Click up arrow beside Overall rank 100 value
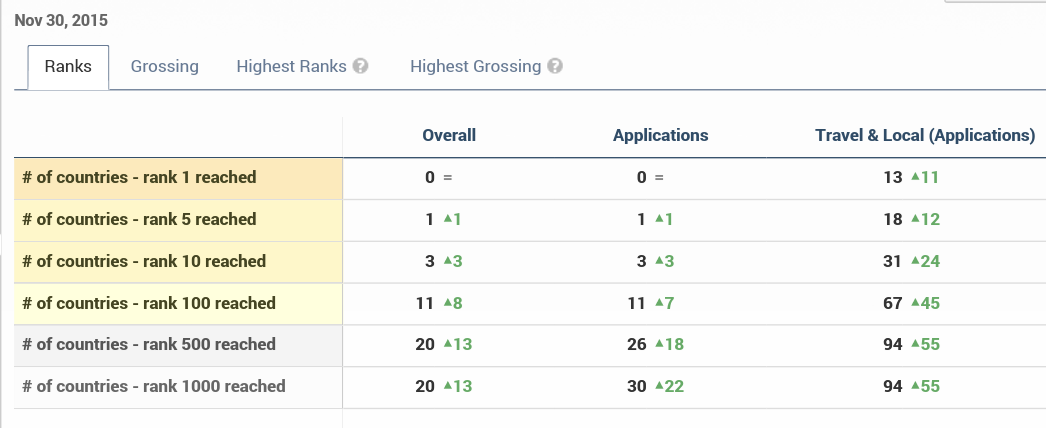This screenshot has width=1046, height=428. (446, 303)
